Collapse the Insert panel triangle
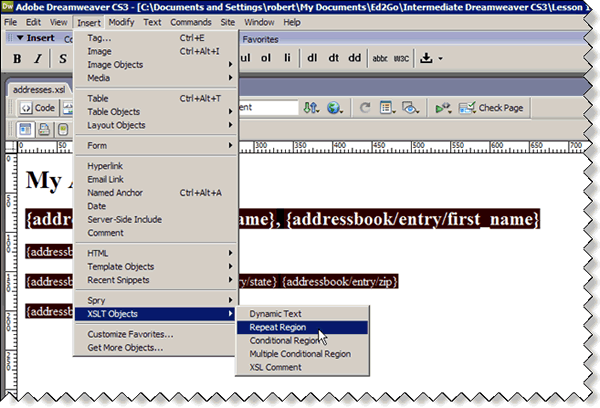 tap(20, 38)
